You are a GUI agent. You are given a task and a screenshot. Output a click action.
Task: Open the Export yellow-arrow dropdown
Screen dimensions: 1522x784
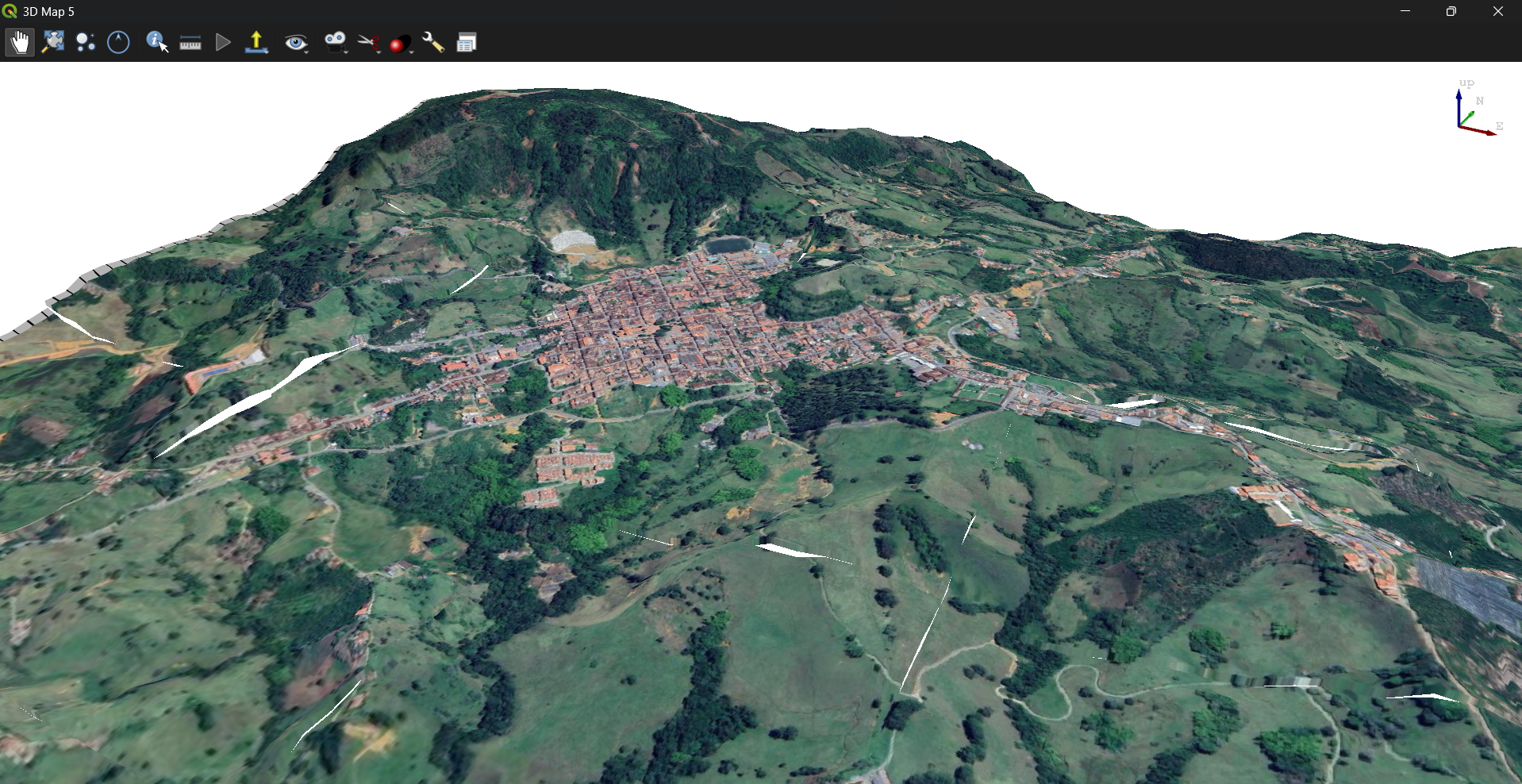(256, 42)
